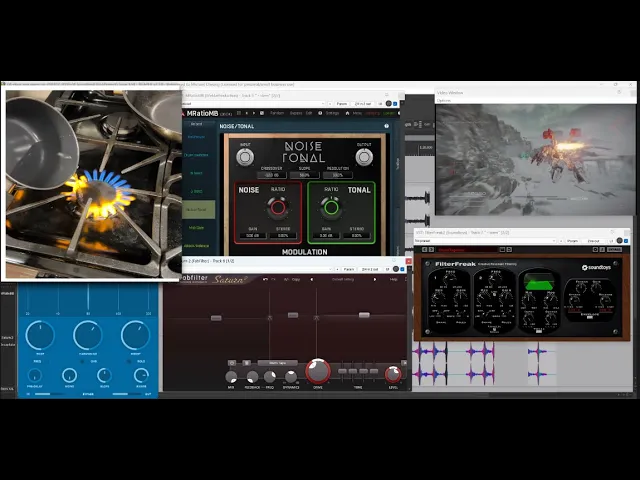Click the FilterFreak Options button

pos(614,249)
